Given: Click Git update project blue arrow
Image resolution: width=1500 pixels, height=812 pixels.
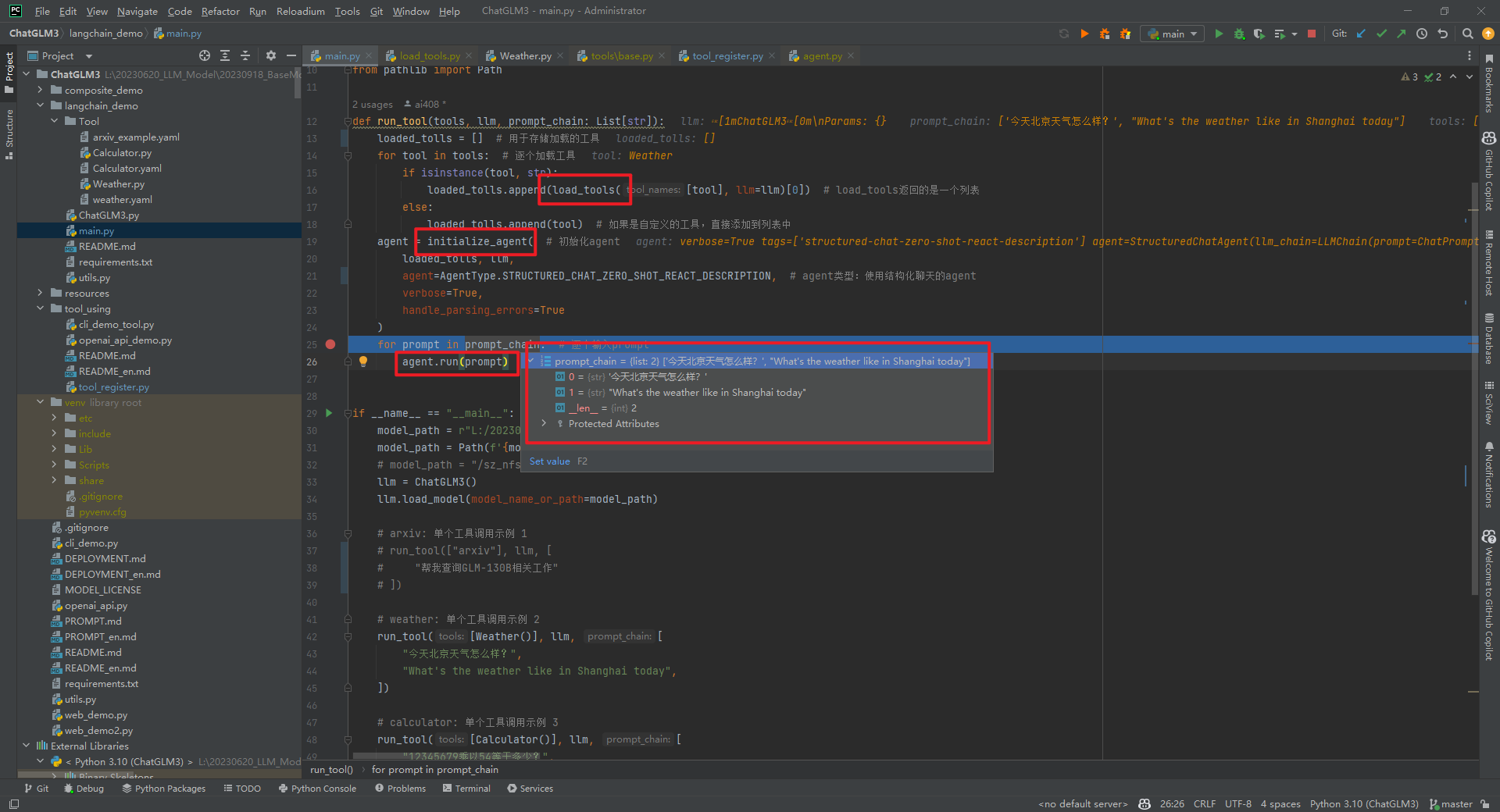Looking at the screenshot, I should pyautogui.click(x=1361, y=34).
